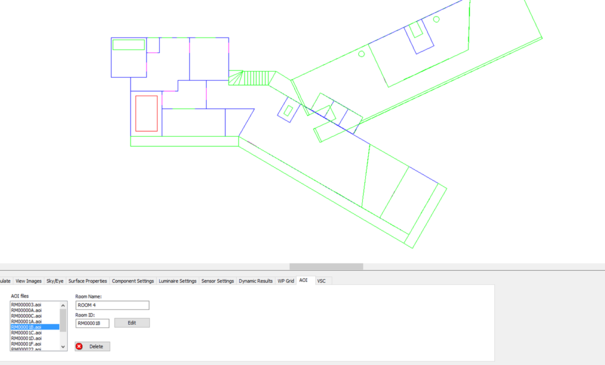Open the View Images tab
605x365 pixels.
tap(28, 281)
